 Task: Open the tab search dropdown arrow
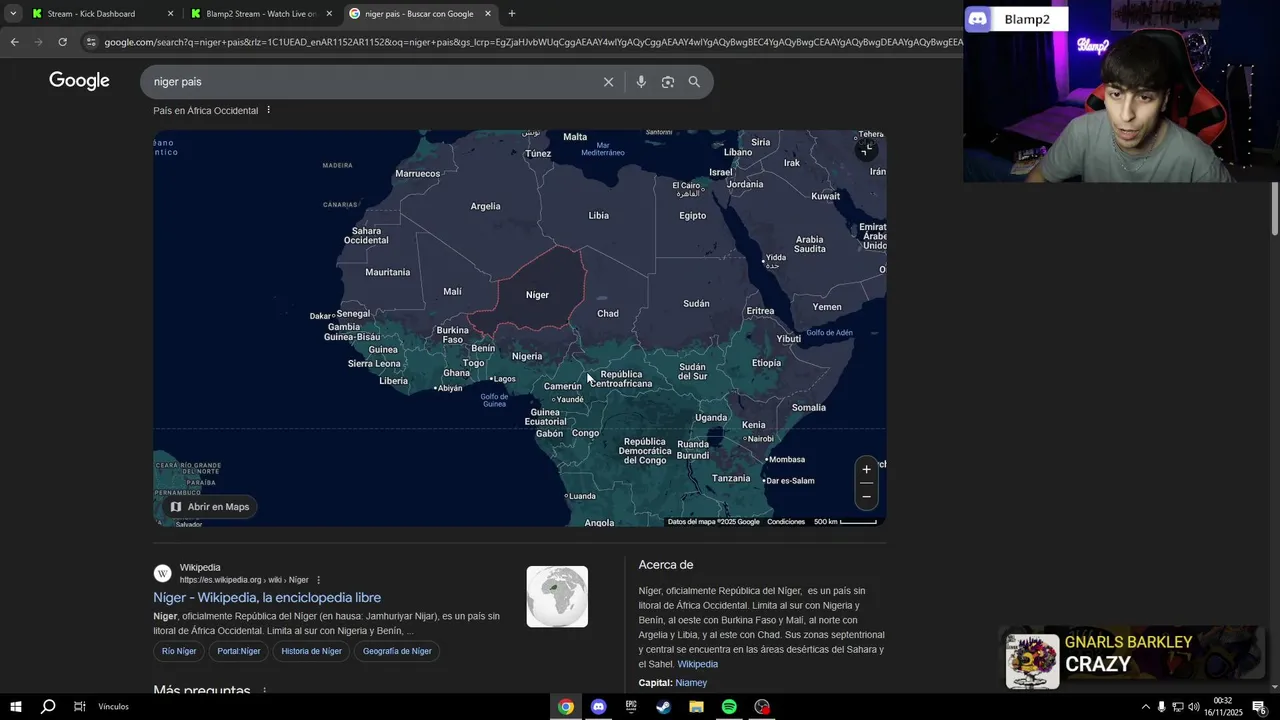pos(13,14)
